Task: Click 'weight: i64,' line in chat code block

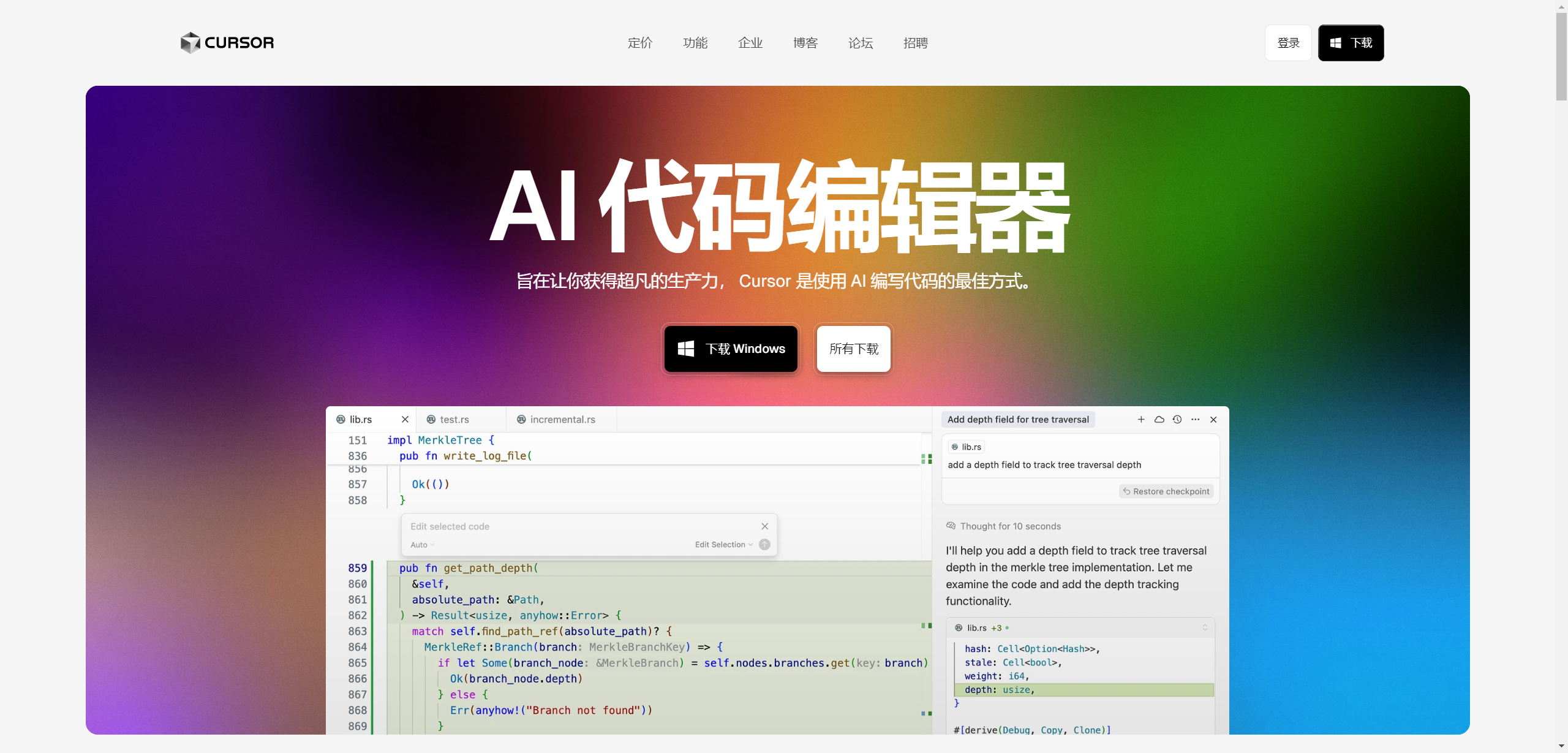Action: tap(997, 676)
